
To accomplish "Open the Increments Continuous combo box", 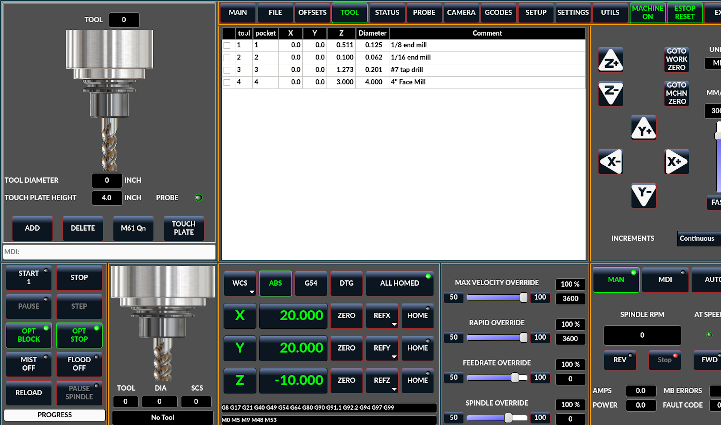I will (x=697, y=239).
